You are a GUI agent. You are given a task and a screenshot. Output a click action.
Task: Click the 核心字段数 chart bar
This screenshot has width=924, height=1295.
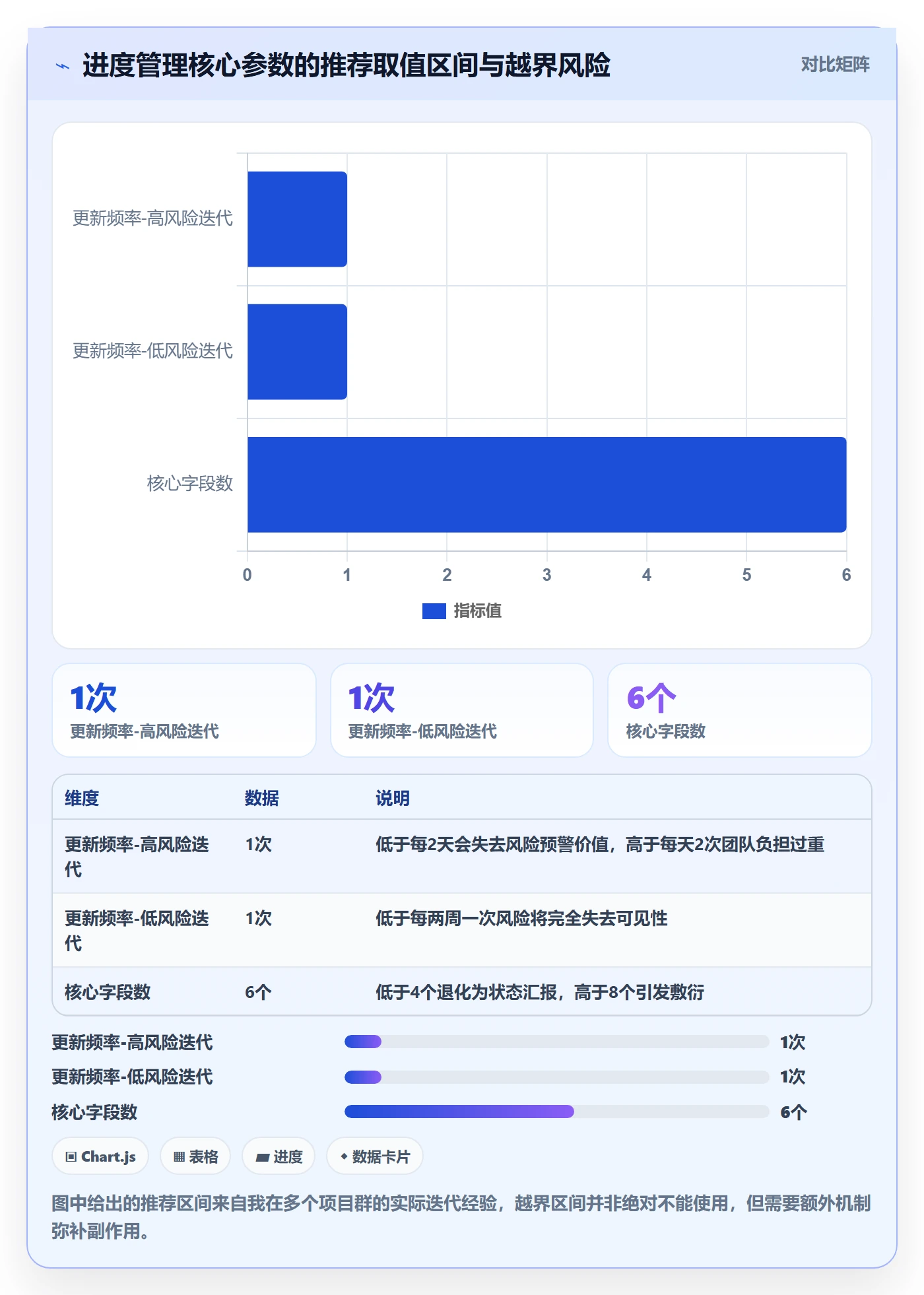(546, 484)
